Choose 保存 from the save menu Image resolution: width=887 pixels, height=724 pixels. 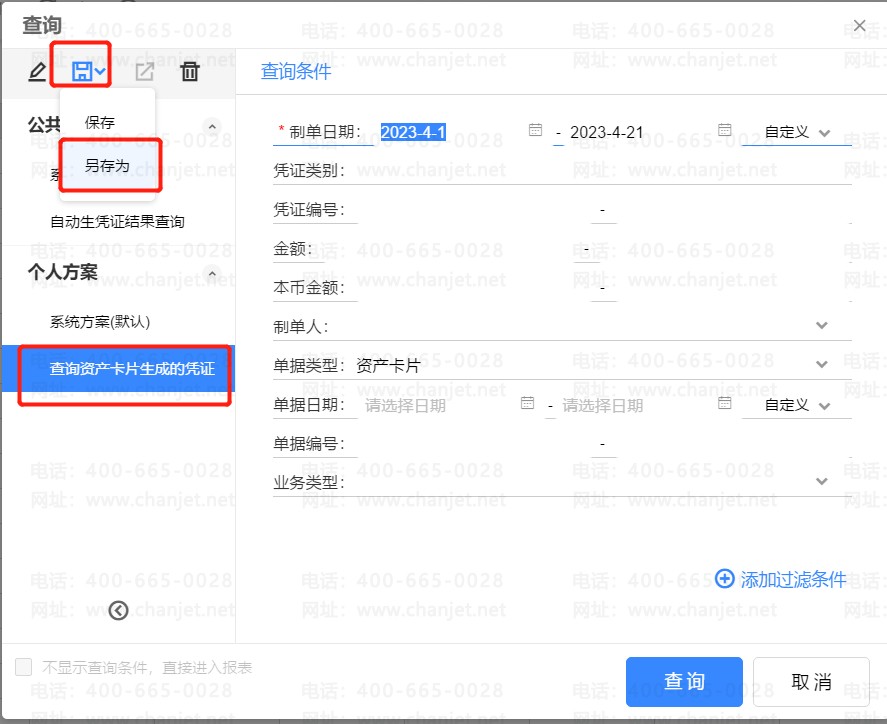coord(100,122)
